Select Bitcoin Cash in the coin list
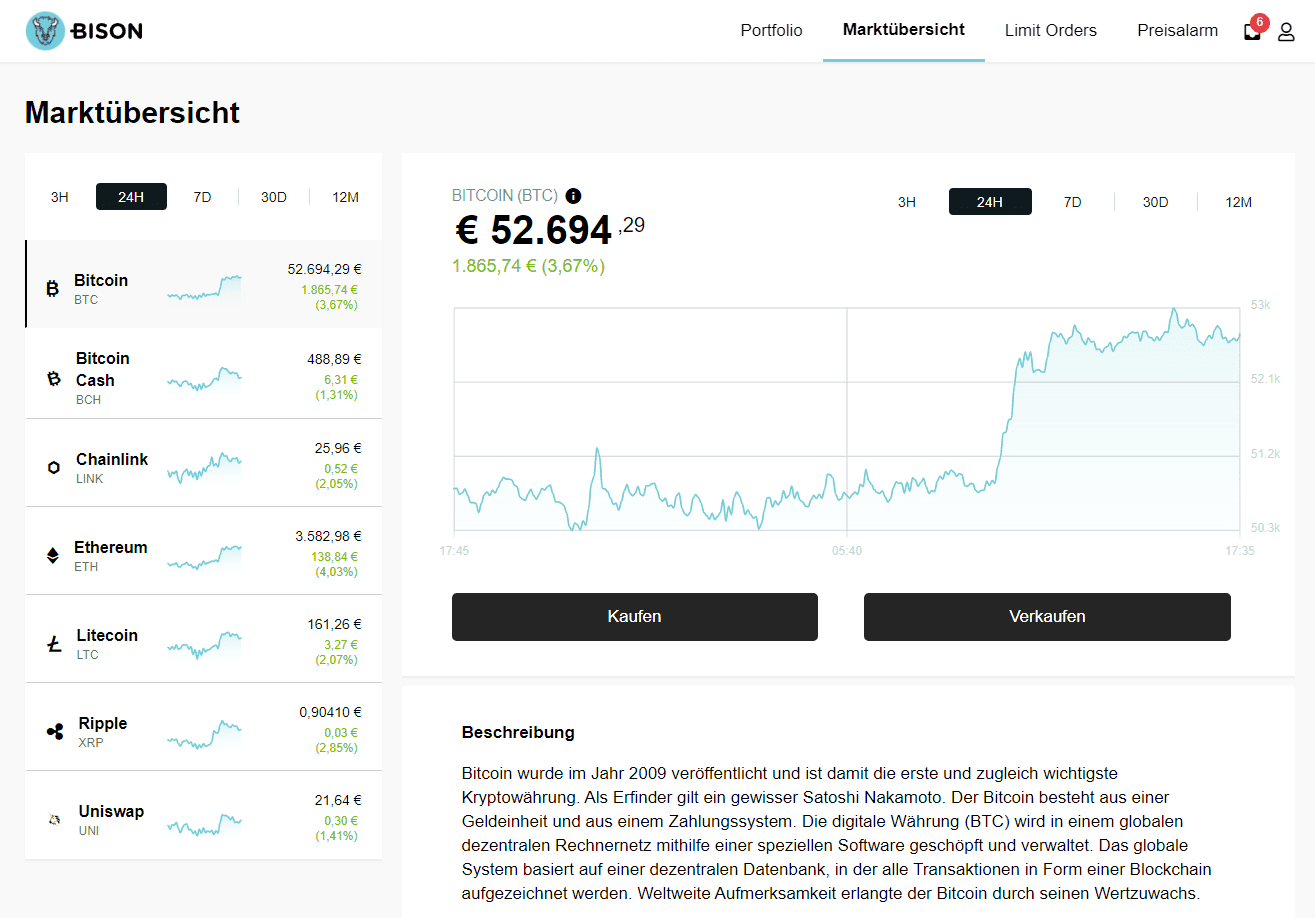The height and width of the screenshot is (918, 1315). [204, 374]
